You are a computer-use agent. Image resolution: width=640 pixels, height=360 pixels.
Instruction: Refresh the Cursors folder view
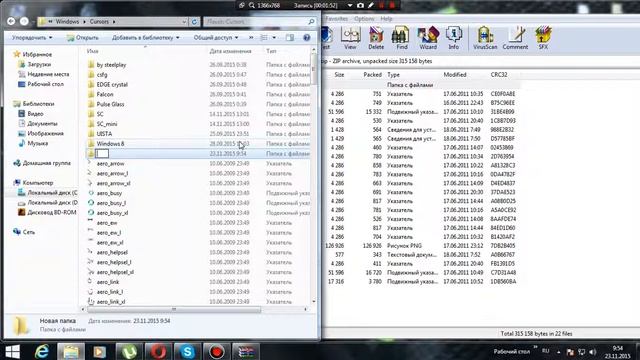tap(194, 22)
